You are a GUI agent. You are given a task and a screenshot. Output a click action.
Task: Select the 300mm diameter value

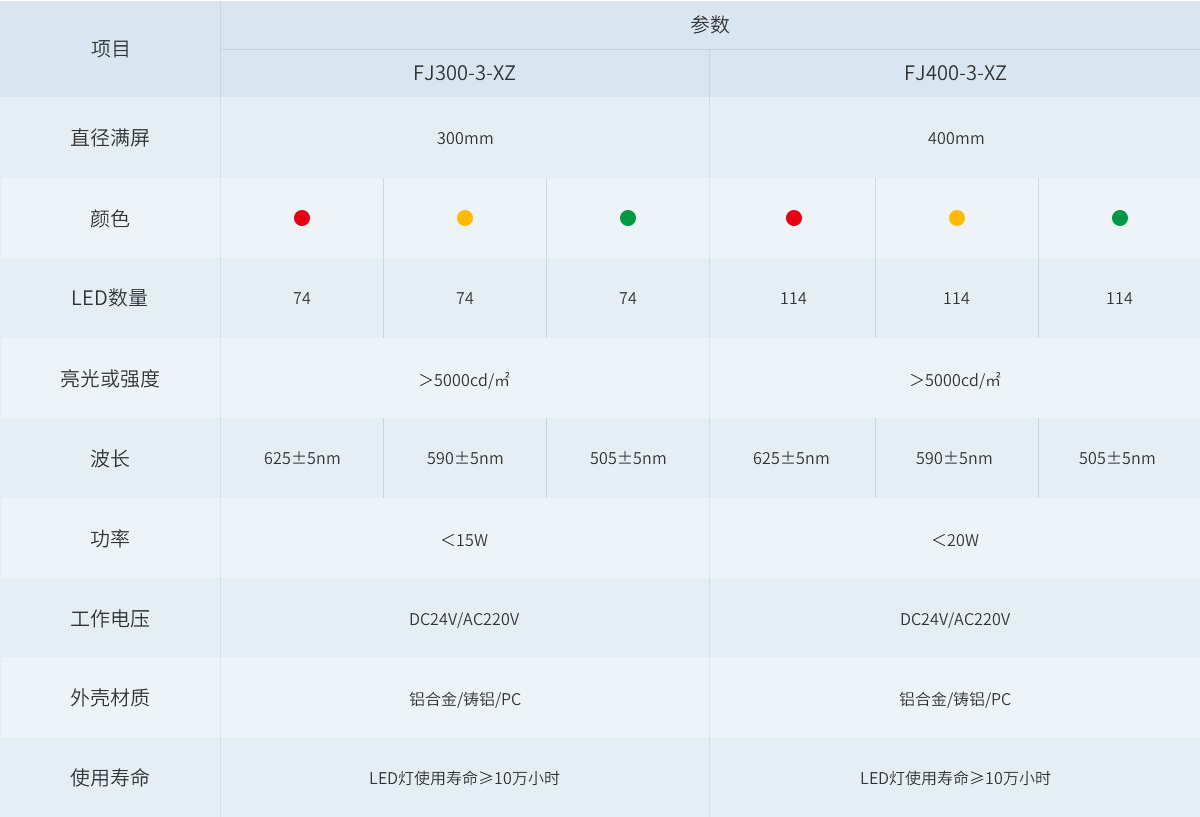coord(465,138)
